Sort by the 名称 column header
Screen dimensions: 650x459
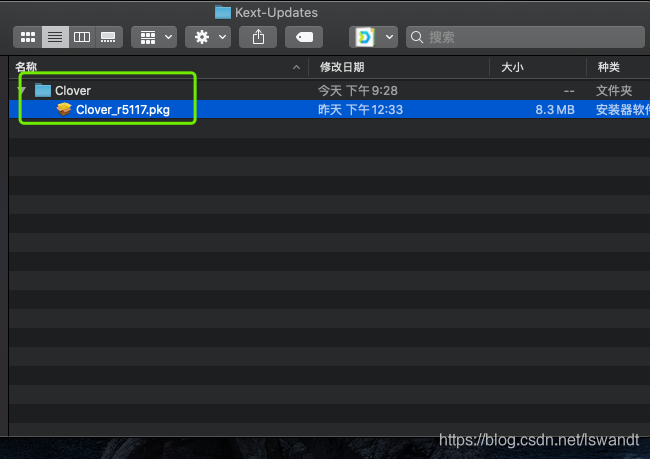click(158, 67)
